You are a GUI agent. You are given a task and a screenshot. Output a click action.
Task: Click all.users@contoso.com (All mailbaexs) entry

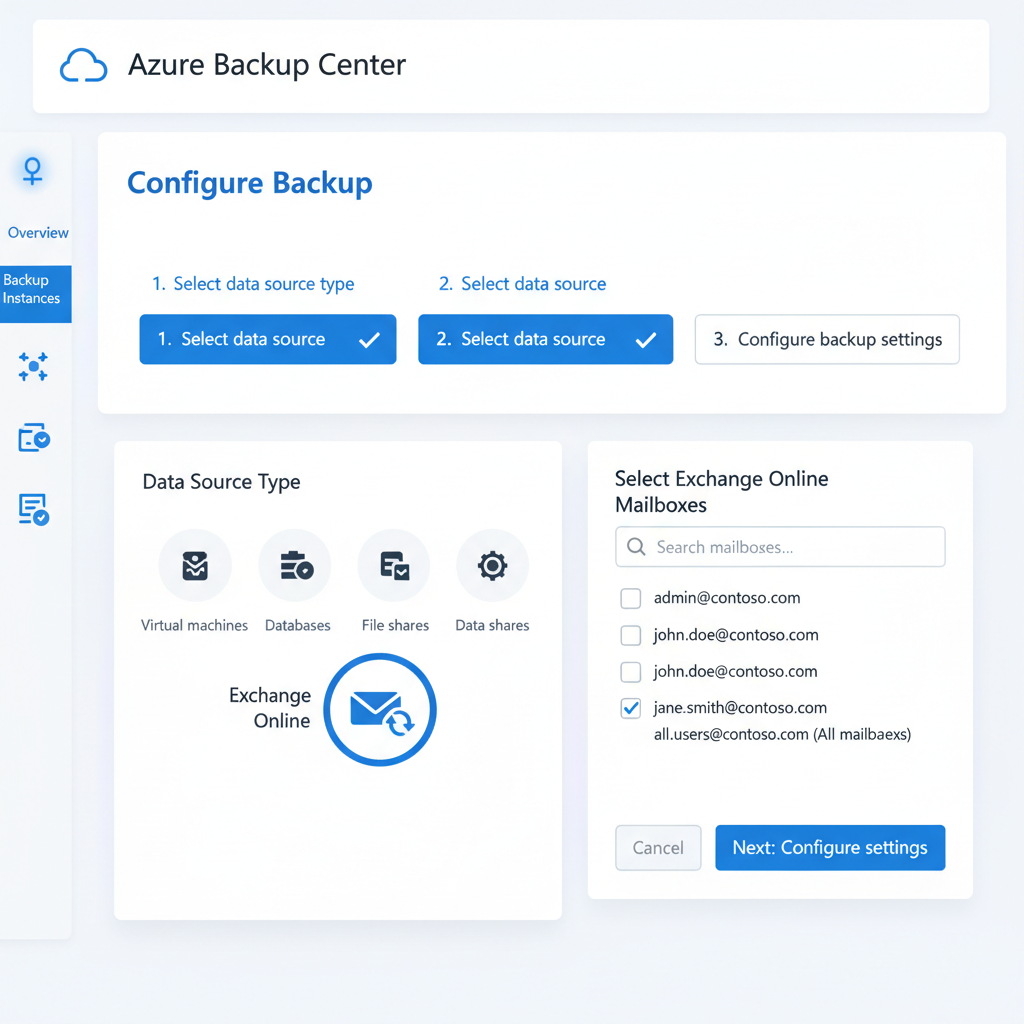click(782, 735)
